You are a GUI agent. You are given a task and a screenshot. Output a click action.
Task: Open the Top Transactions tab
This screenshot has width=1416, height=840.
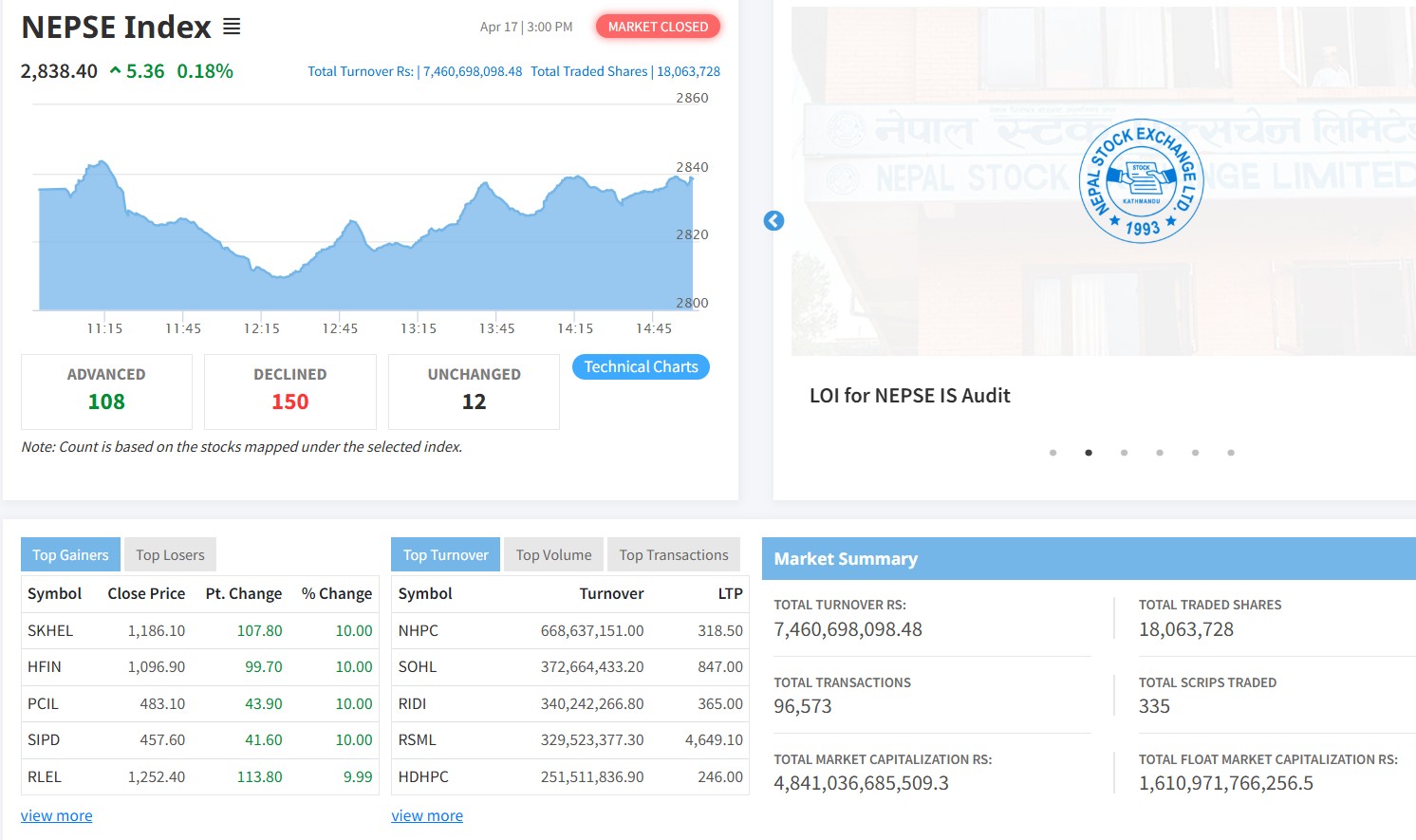coord(674,555)
